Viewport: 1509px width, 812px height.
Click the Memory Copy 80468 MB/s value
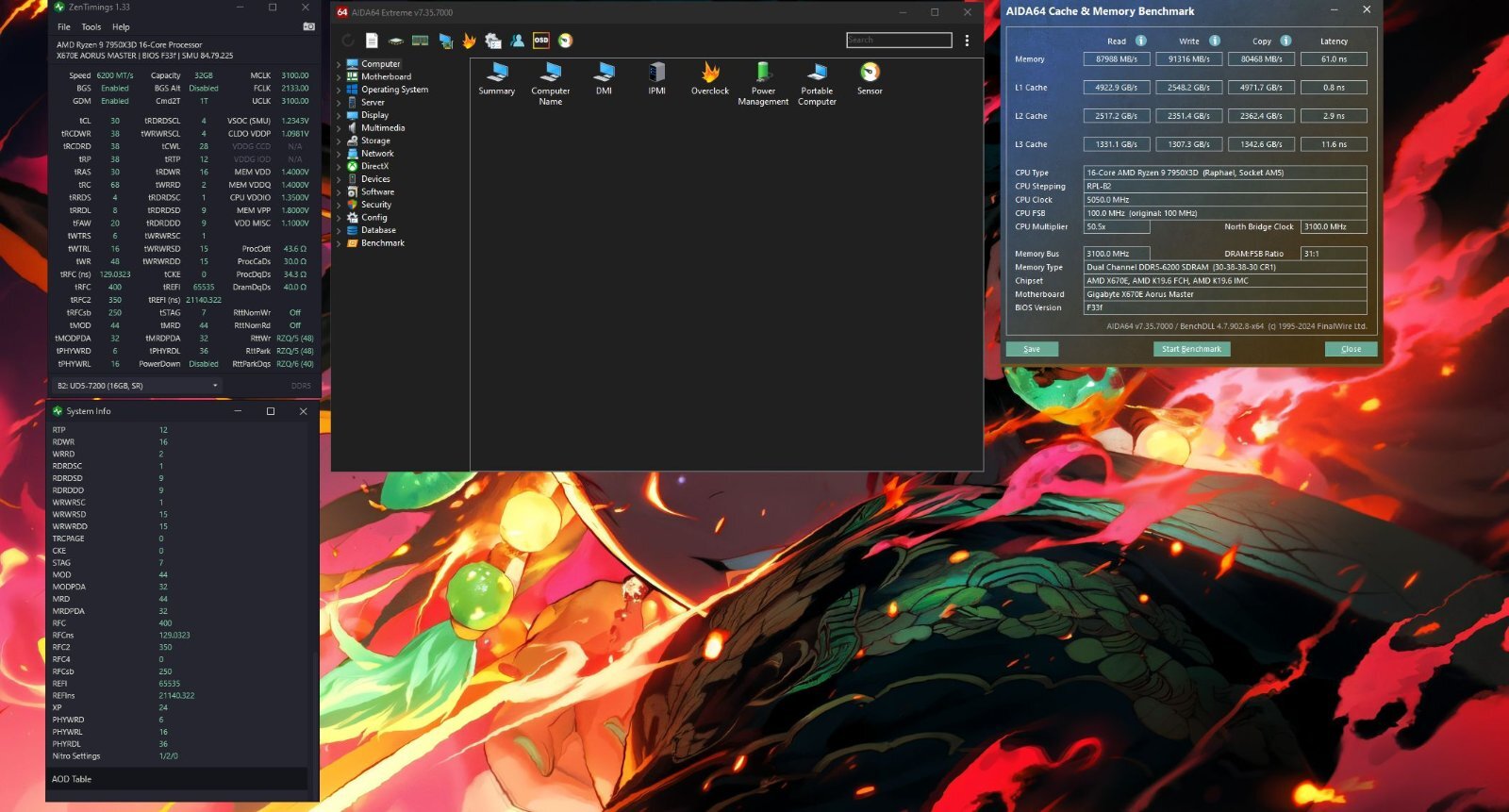(x=1261, y=59)
